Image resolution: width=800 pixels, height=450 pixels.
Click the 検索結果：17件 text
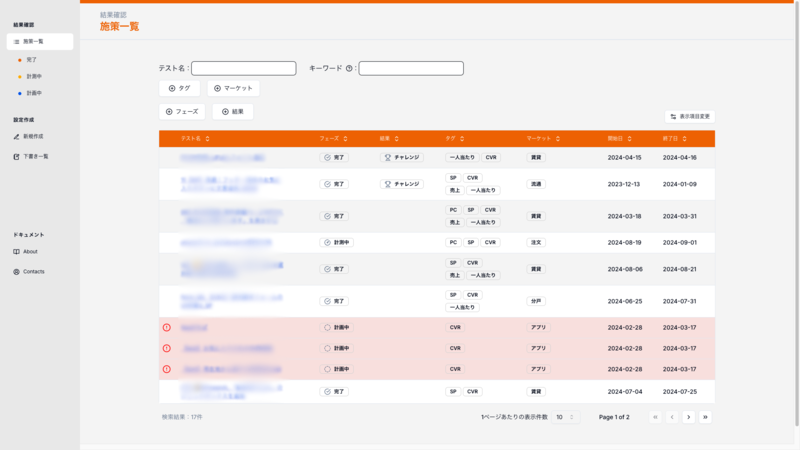pyautogui.click(x=182, y=417)
